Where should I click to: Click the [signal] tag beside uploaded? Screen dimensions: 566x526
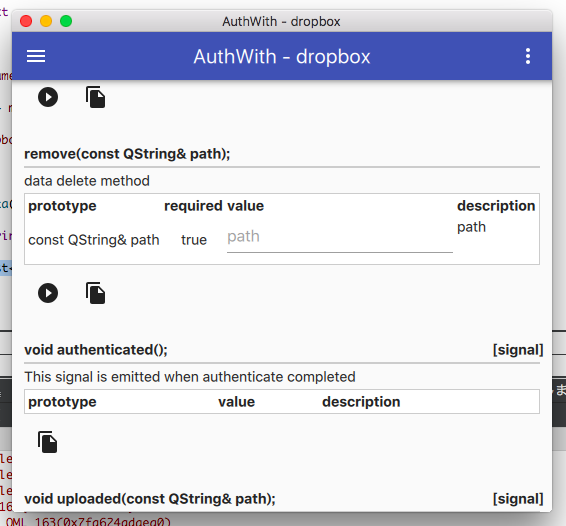tap(518, 499)
